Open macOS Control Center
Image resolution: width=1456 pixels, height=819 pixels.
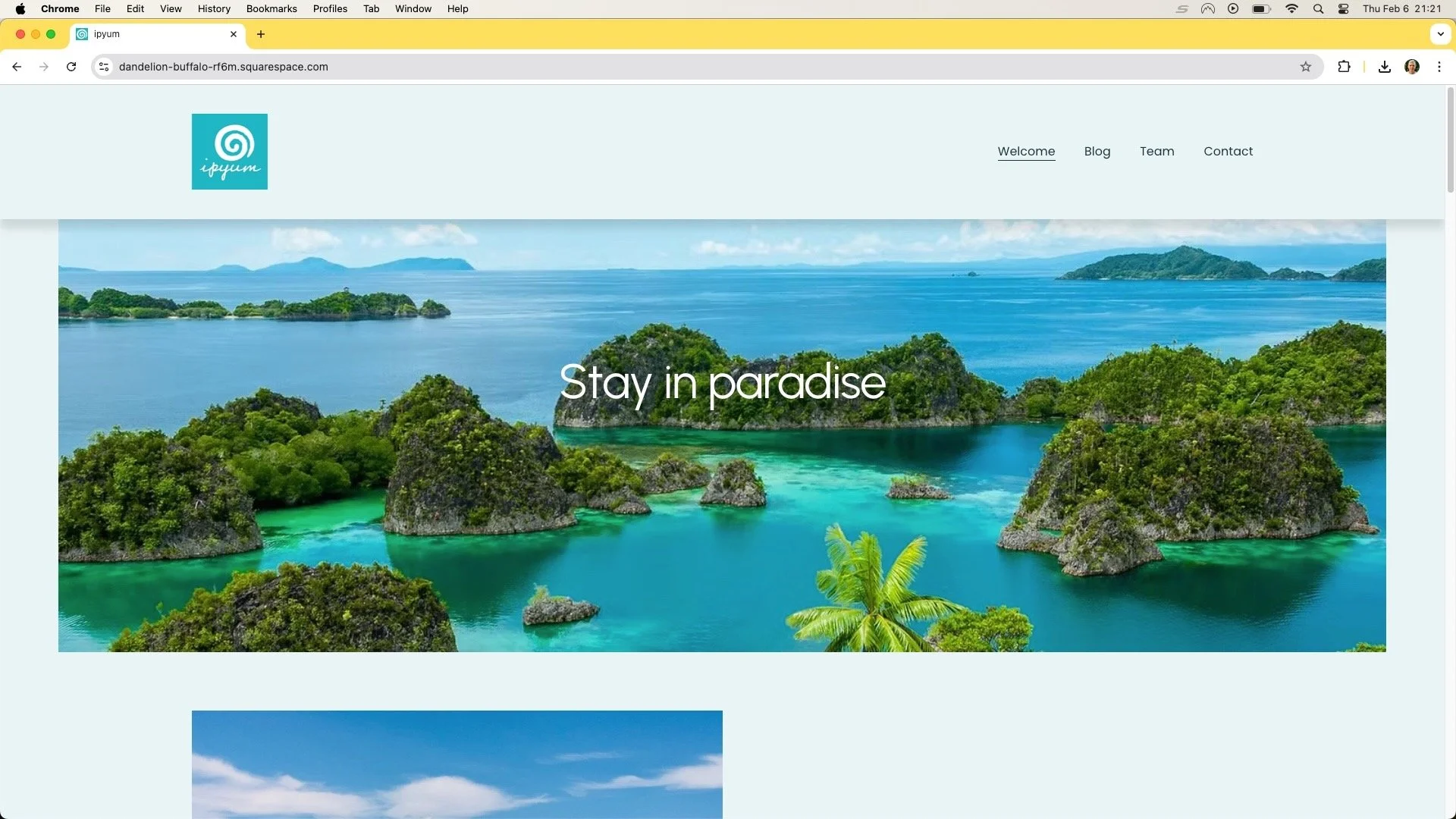pos(1343,9)
